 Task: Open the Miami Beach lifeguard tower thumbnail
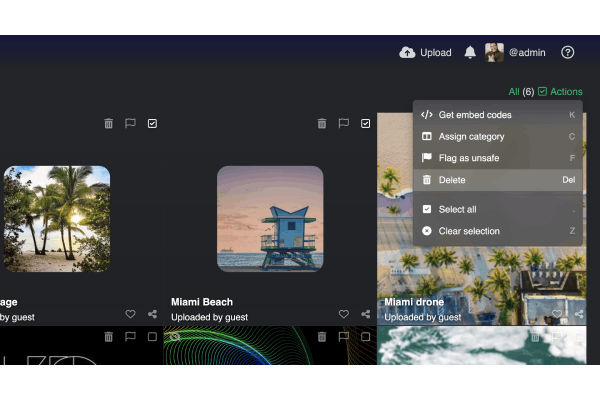tap(270, 218)
